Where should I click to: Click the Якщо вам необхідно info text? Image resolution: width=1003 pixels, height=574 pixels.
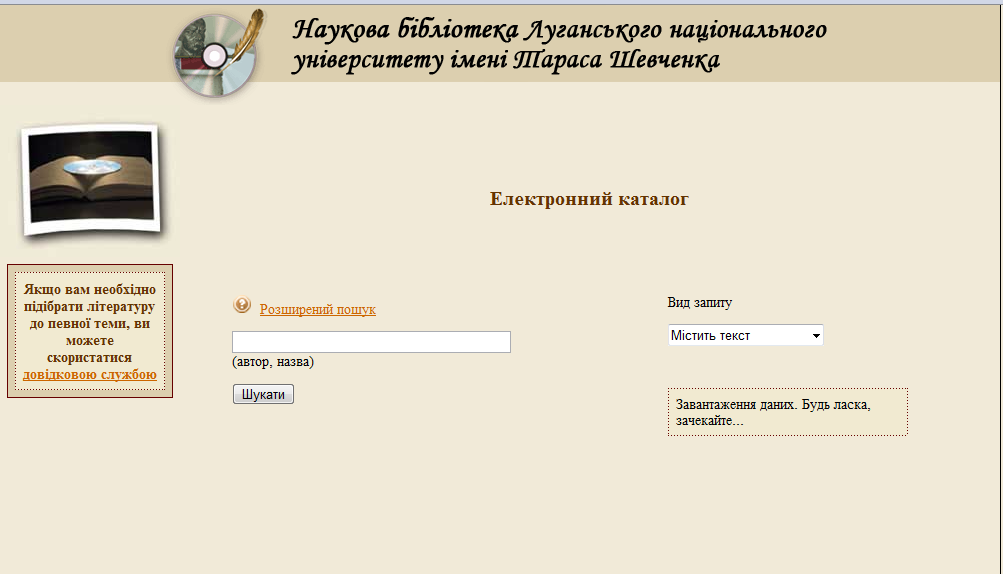[90, 324]
